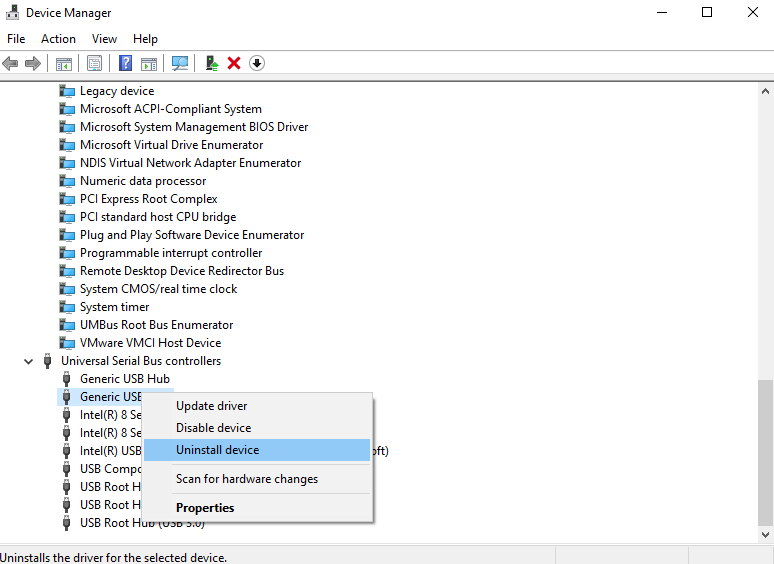Select NDIS Virtual Network Adapter Enumerator
Screen dimensions: 774x564
tap(191, 163)
